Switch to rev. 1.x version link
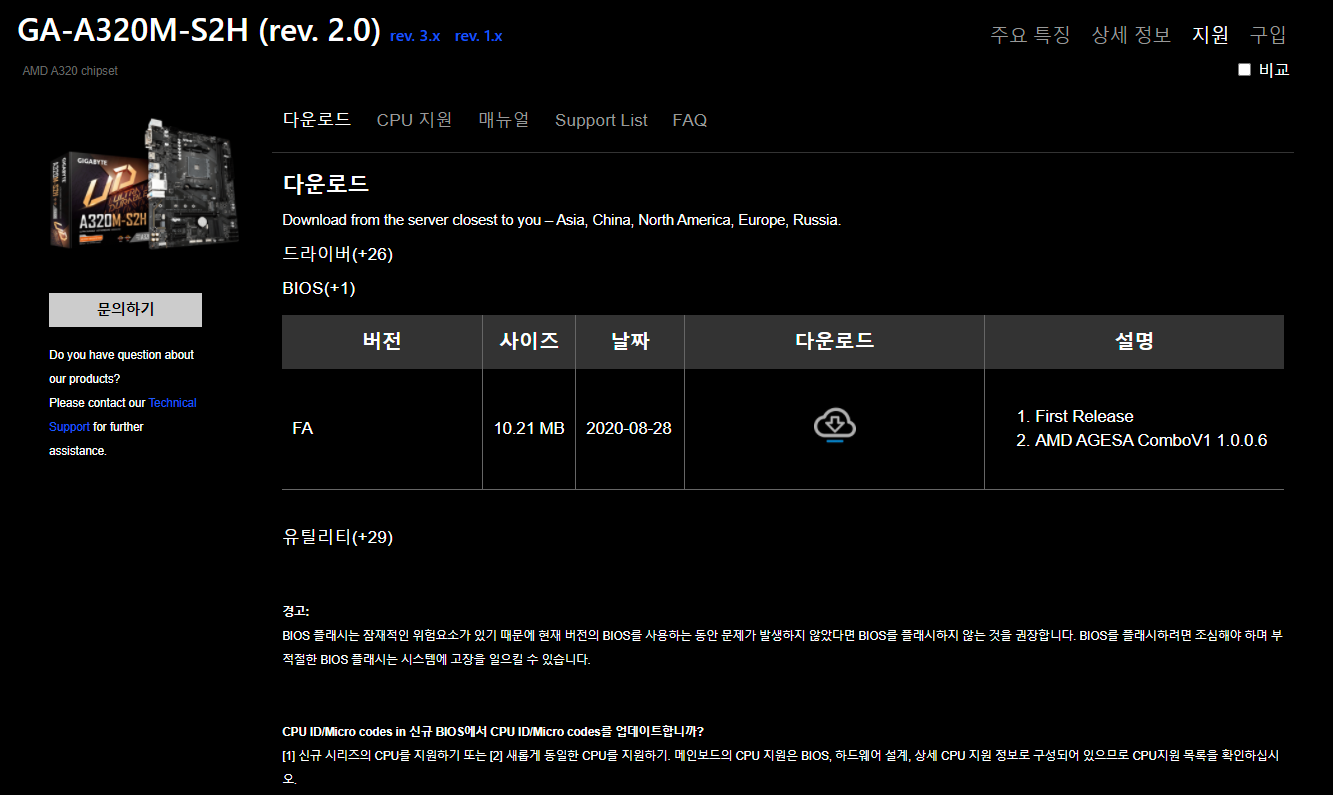1333x795 pixels. coord(479,36)
